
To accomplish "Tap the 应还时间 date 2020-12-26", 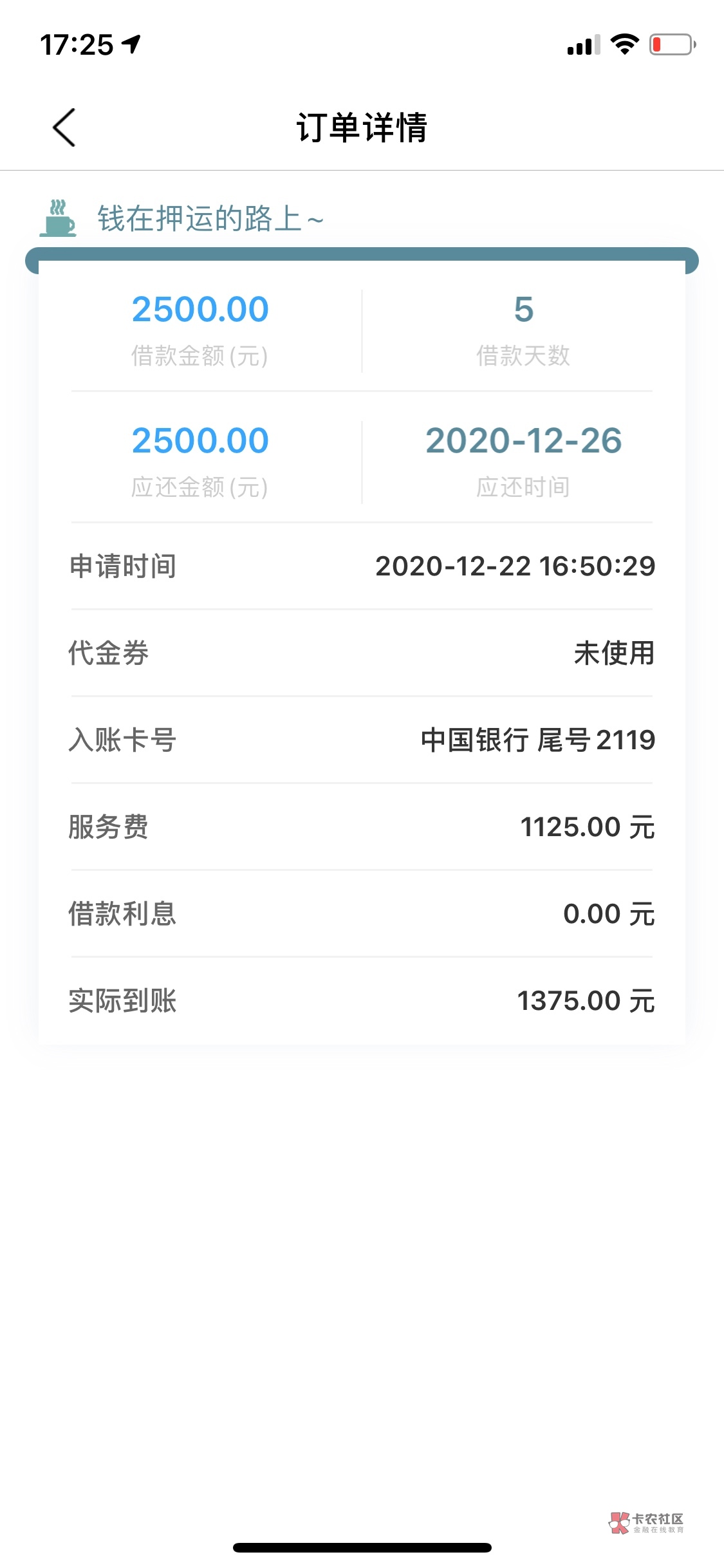I will (x=523, y=441).
